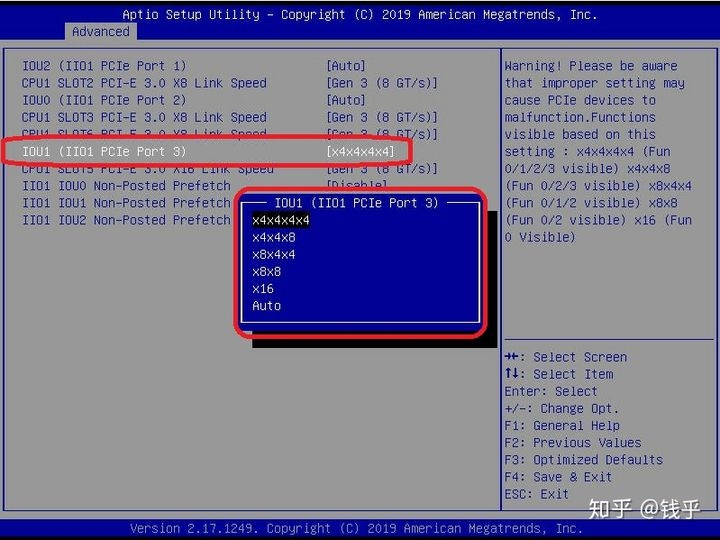Select IIO1 IOU2 Non-Posted Prefetch setting

pos(126,220)
